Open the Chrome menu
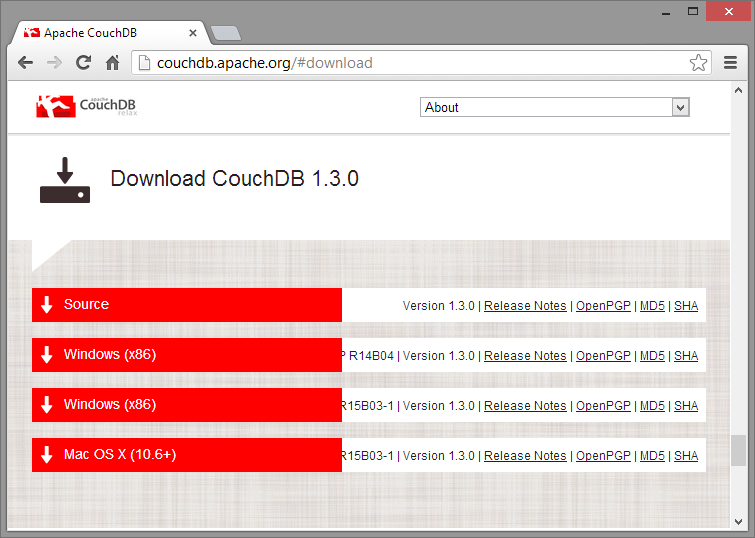This screenshot has width=755, height=538. click(x=730, y=63)
